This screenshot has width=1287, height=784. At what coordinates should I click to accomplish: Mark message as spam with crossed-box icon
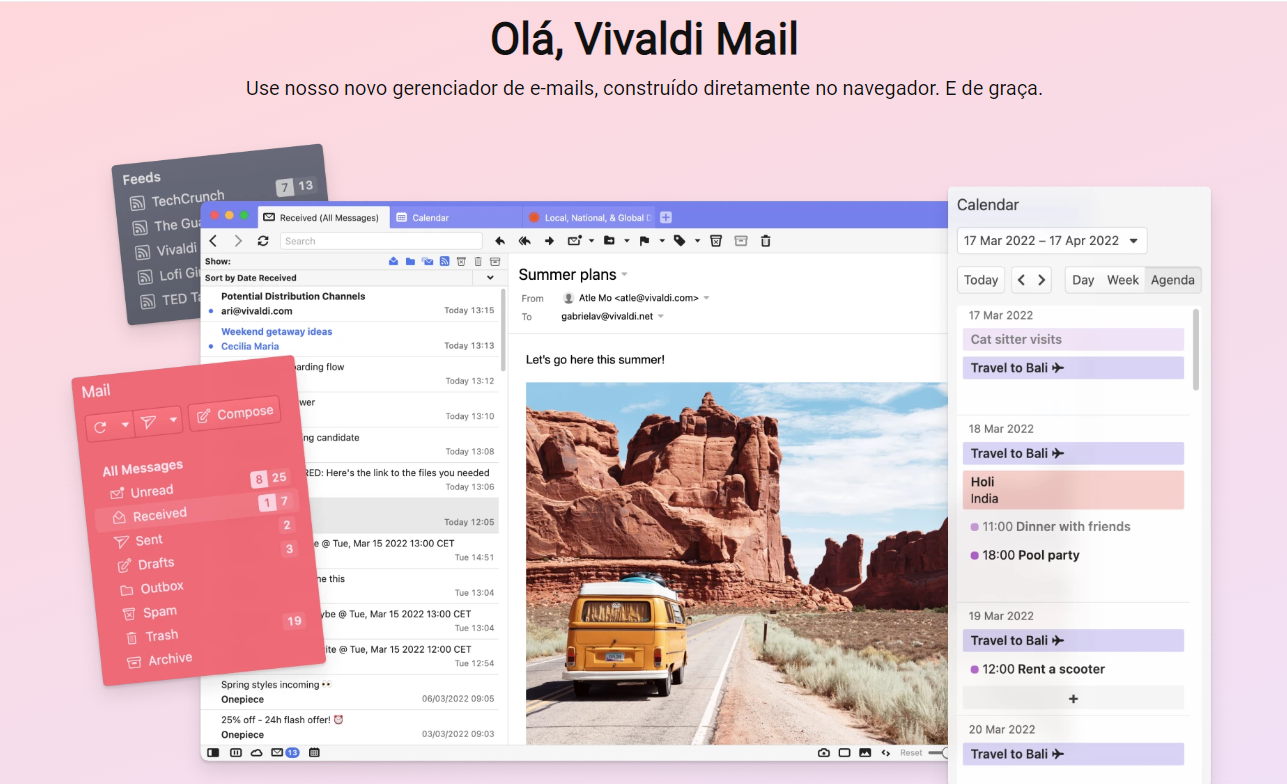pyautogui.click(x=716, y=241)
